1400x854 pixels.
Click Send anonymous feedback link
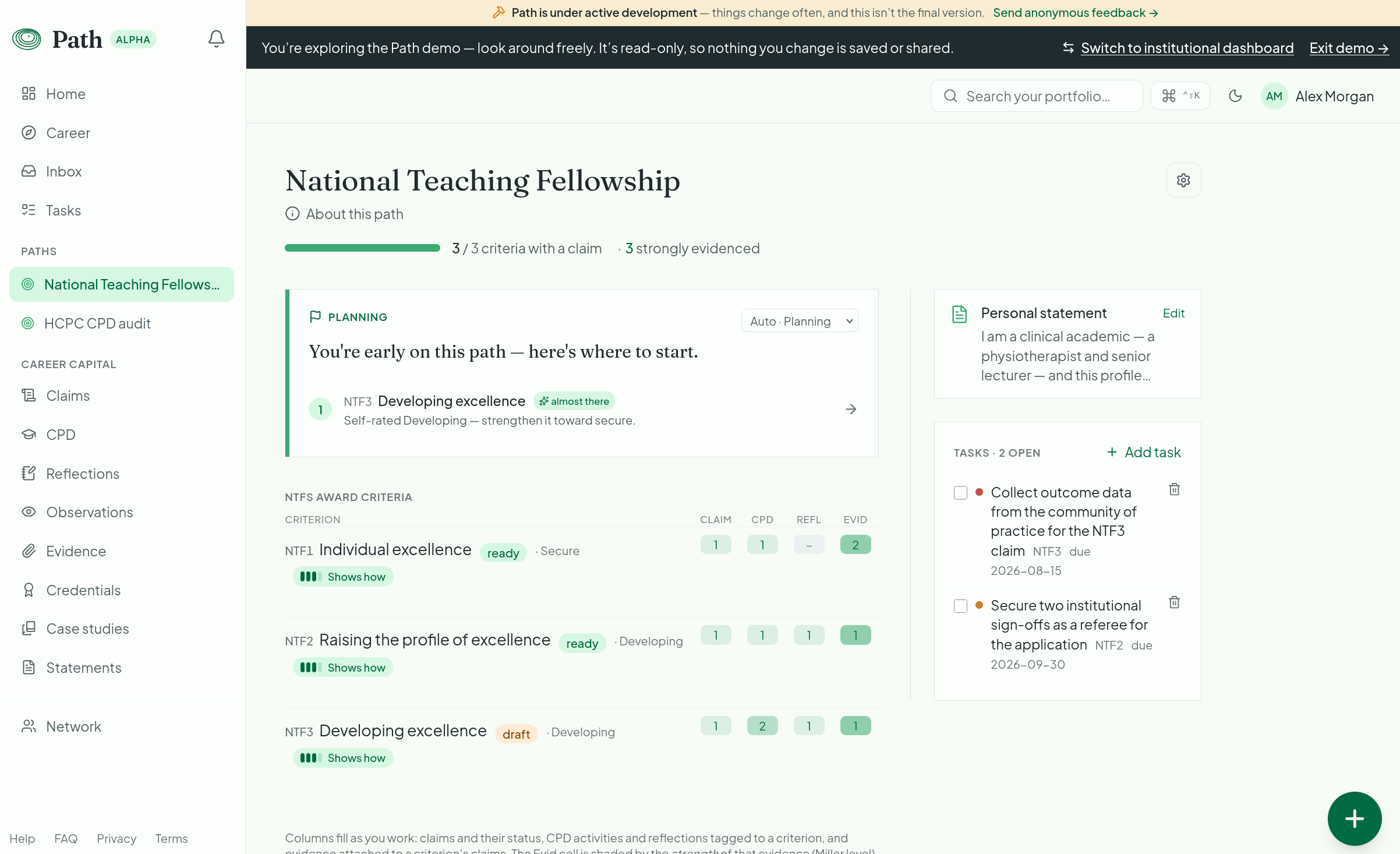click(1075, 12)
